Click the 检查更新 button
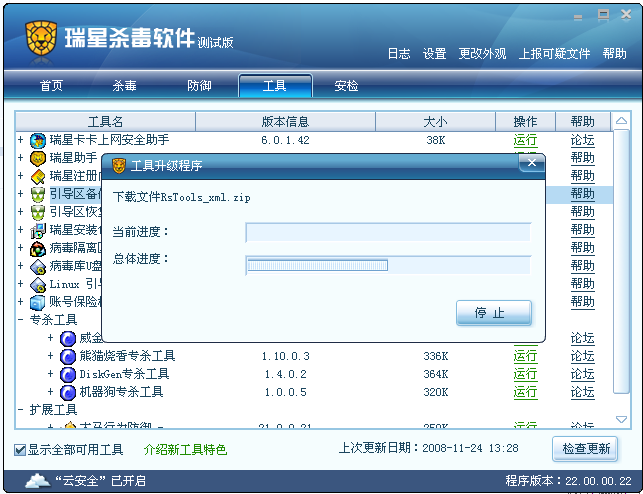The image size is (643, 494). pyautogui.click(x=585, y=449)
